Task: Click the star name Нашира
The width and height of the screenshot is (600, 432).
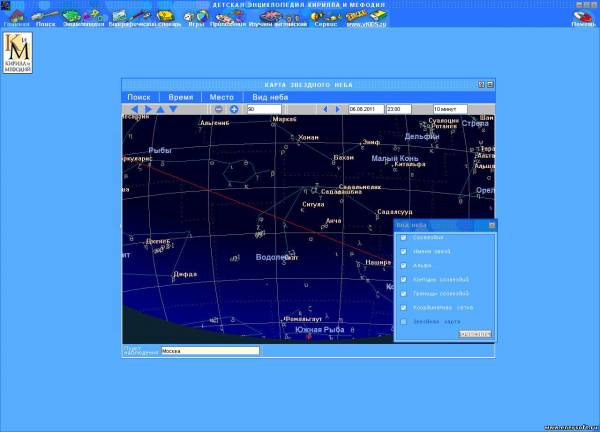Action: pos(378,262)
